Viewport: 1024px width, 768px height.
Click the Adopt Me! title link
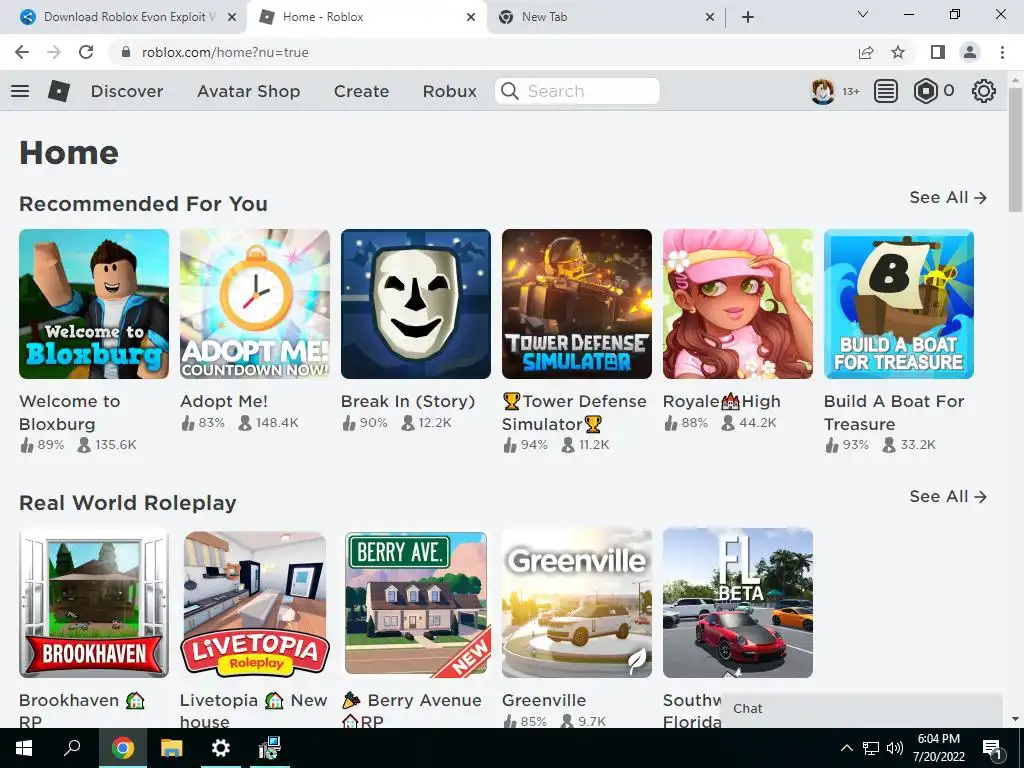224,402
